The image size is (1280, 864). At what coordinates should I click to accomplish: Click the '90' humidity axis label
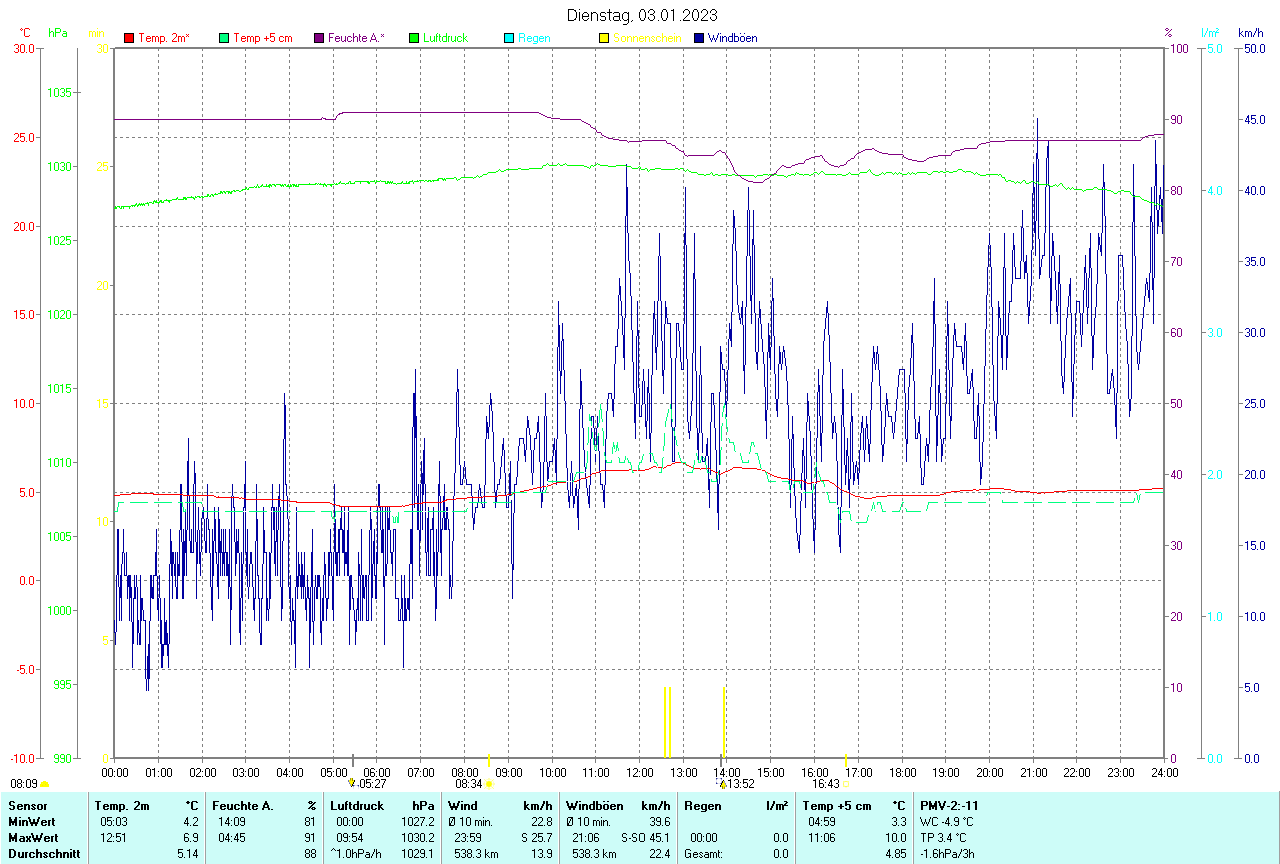point(1177,120)
